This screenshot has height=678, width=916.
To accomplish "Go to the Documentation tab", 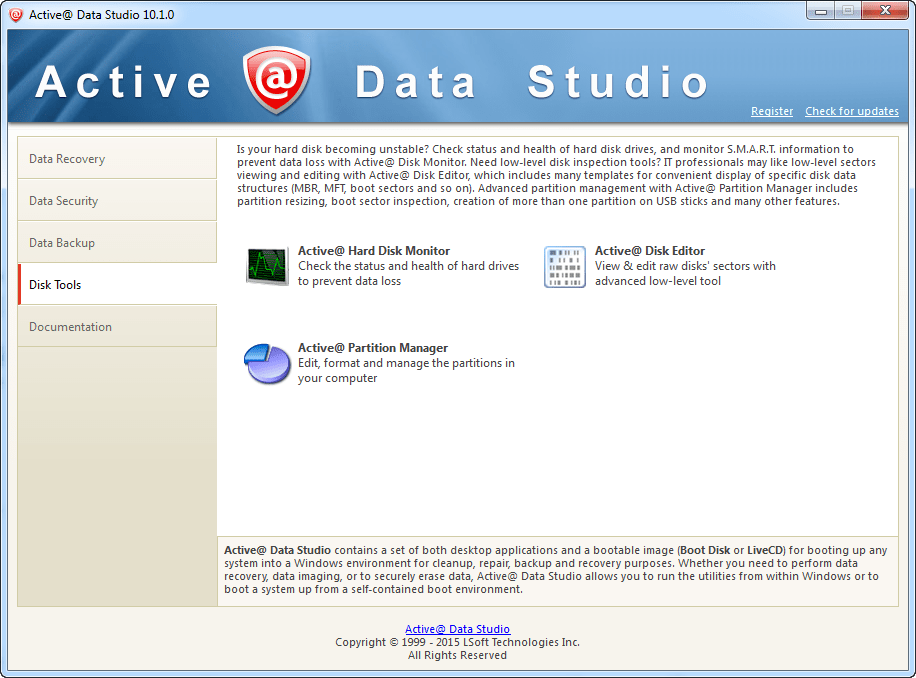I will tap(117, 326).
